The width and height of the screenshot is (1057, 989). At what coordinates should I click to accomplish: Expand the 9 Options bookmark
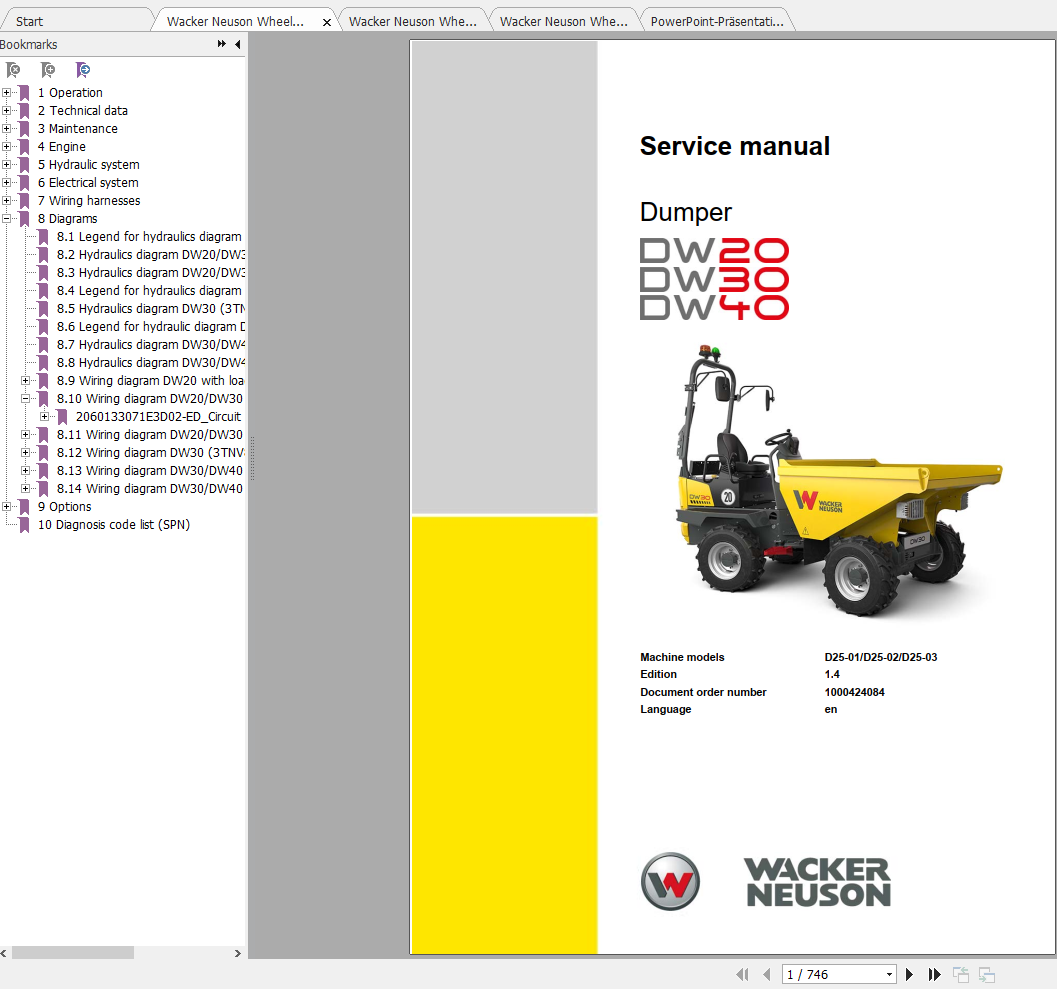point(8,506)
